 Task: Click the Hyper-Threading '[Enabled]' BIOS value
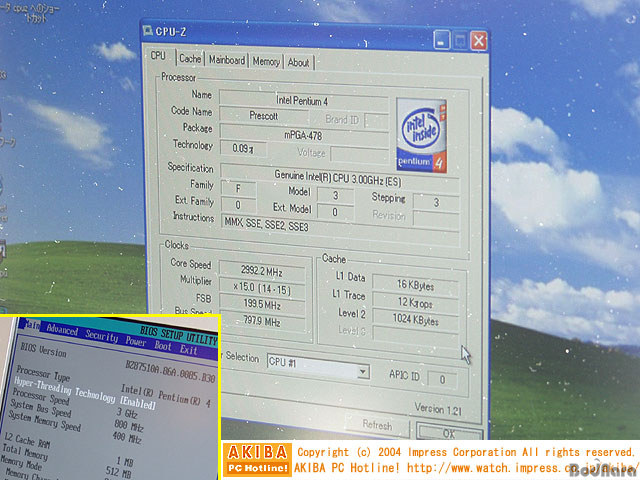click(138, 403)
